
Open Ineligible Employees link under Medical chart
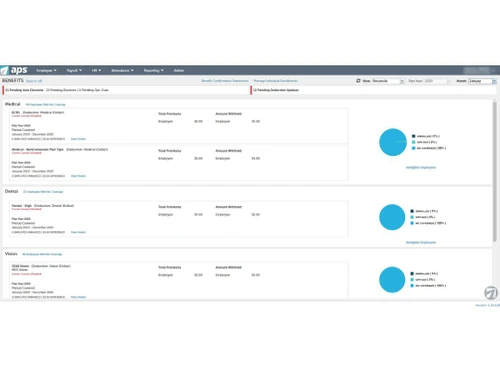[x=421, y=167]
